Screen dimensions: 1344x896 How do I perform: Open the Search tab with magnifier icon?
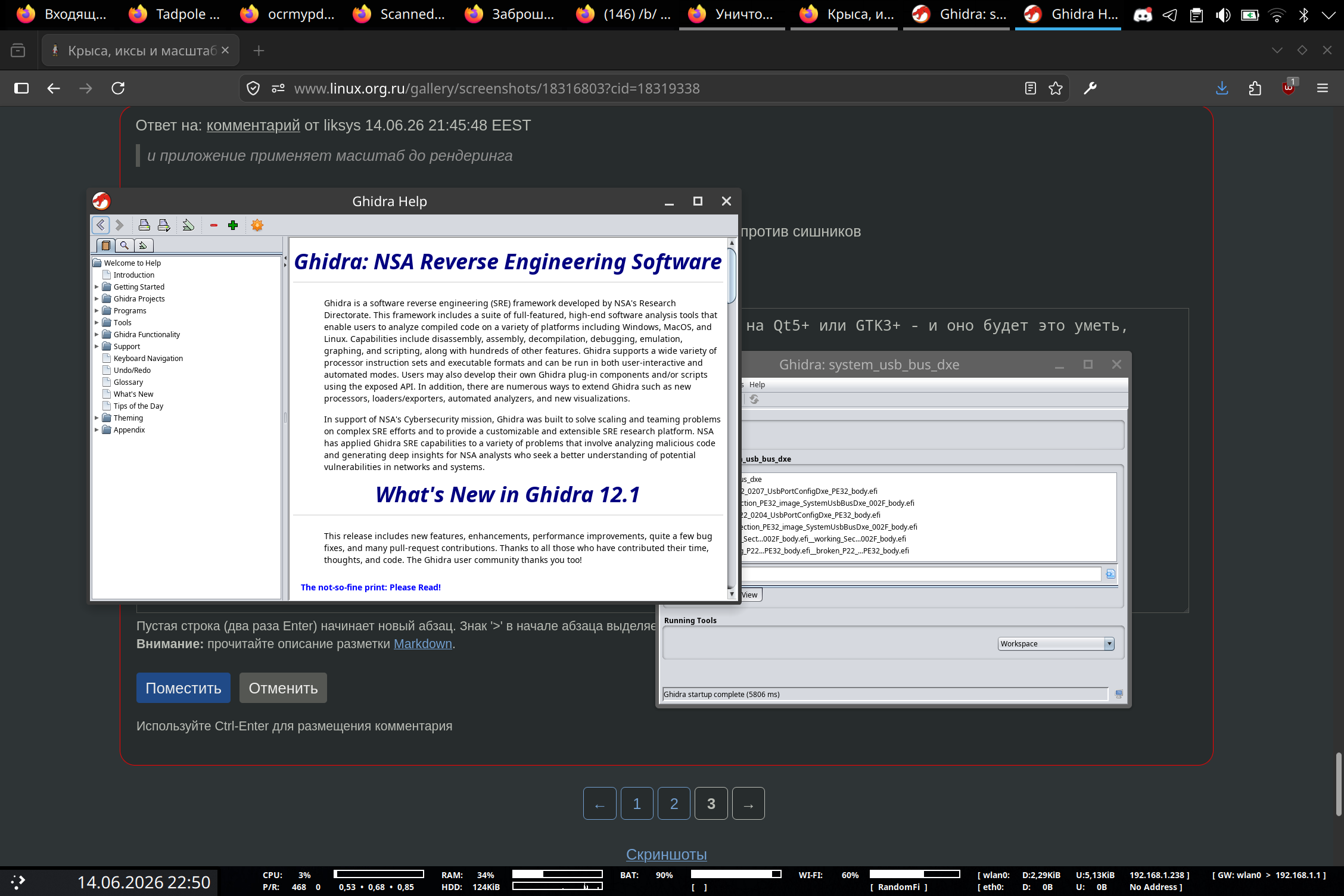[x=125, y=245]
